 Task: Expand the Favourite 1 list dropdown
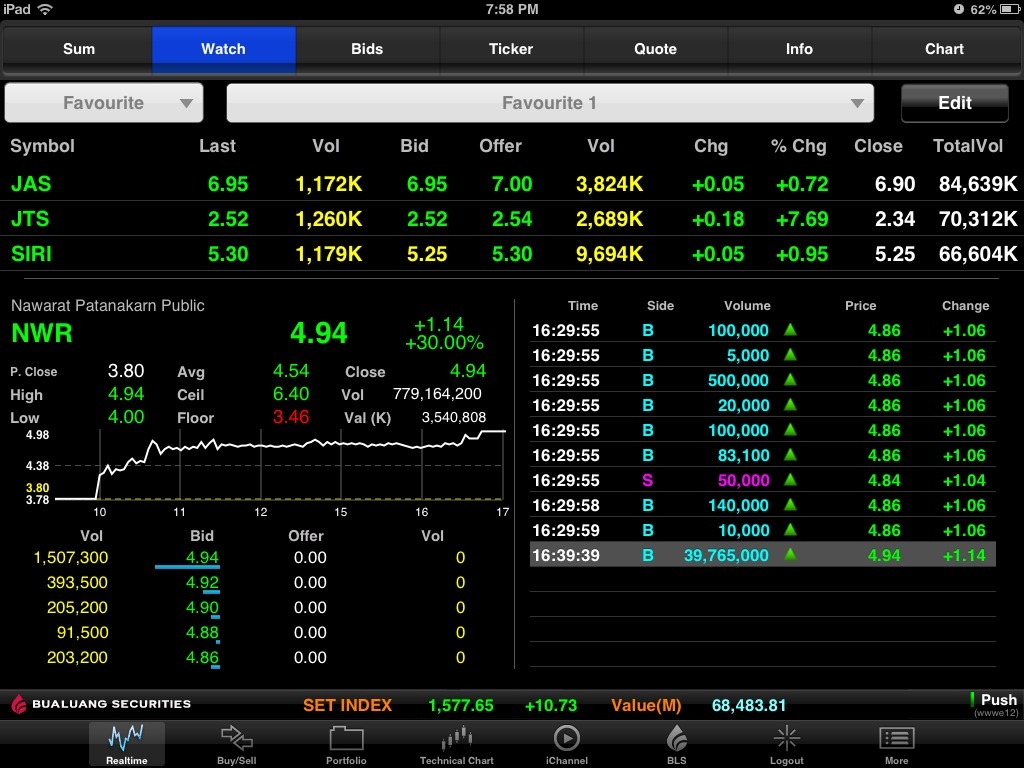coord(550,103)
